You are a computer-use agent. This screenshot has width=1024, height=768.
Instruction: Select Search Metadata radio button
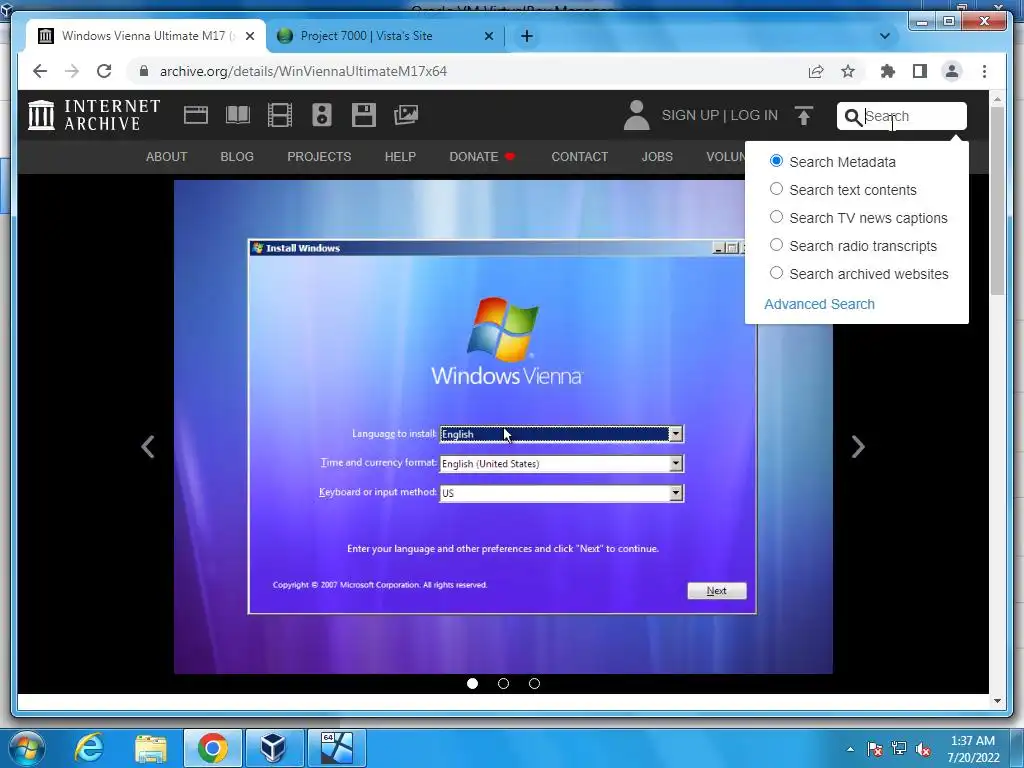click(x=776, y=161)
